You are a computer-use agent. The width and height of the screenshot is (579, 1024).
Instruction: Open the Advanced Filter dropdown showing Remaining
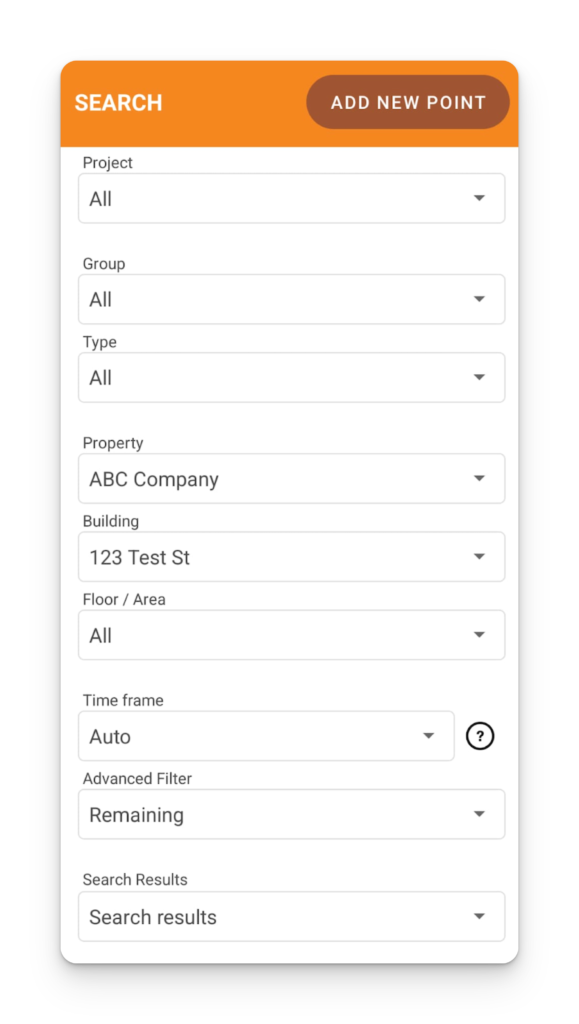coord(291,814)
